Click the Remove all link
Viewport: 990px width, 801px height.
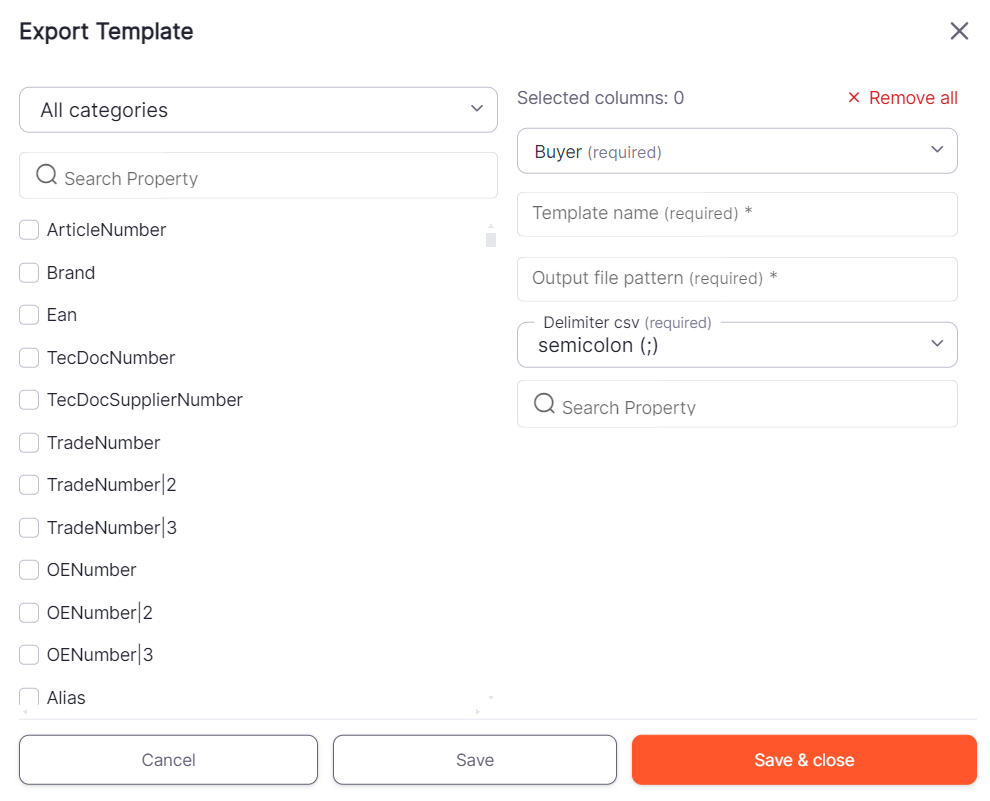[x=913, y=98]
